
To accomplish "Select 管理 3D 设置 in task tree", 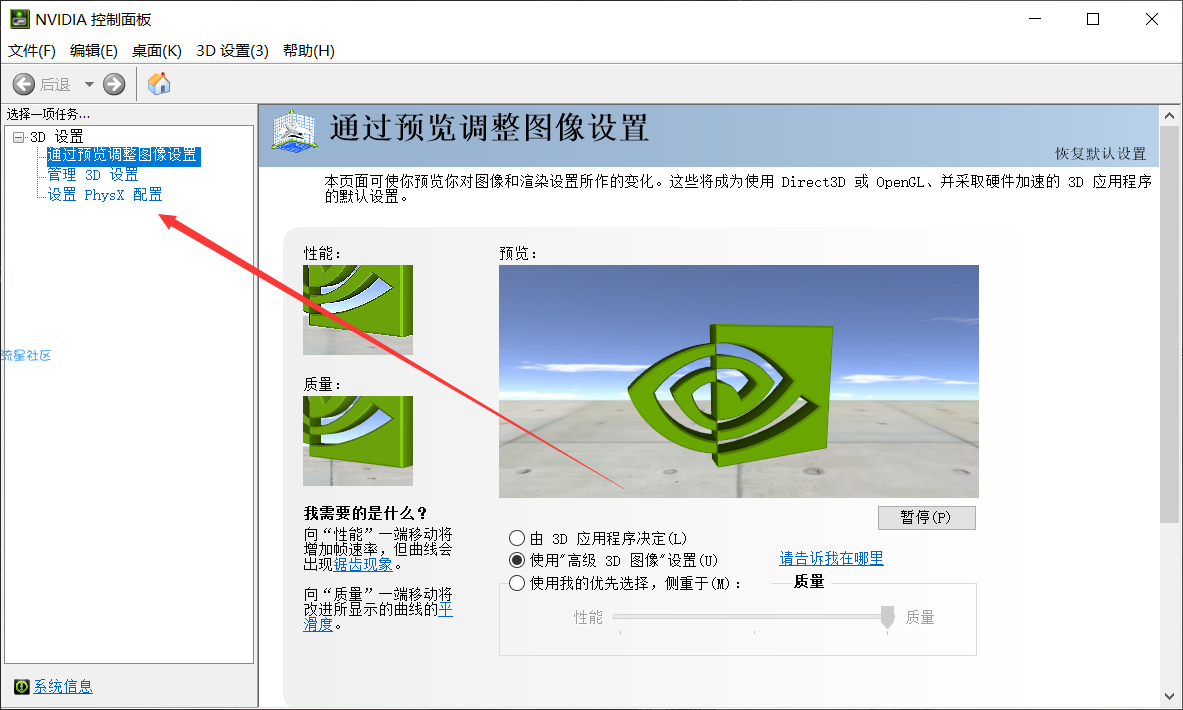I will click(x=93, y=175).
